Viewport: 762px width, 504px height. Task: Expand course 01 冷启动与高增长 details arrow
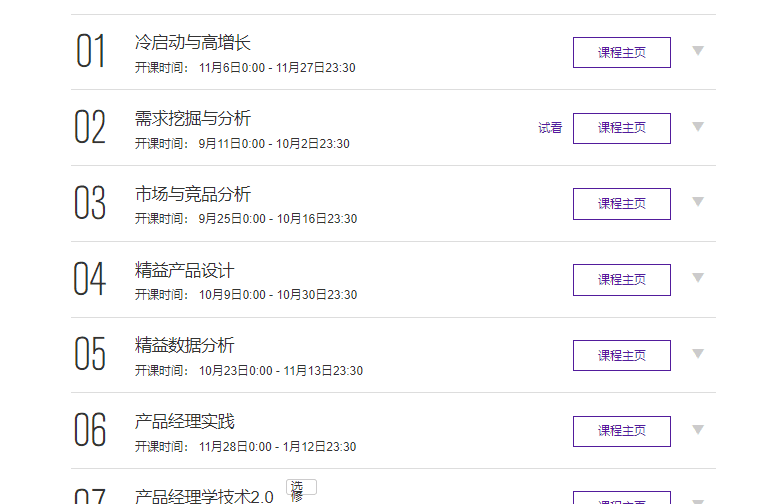(x=698, y=51)
